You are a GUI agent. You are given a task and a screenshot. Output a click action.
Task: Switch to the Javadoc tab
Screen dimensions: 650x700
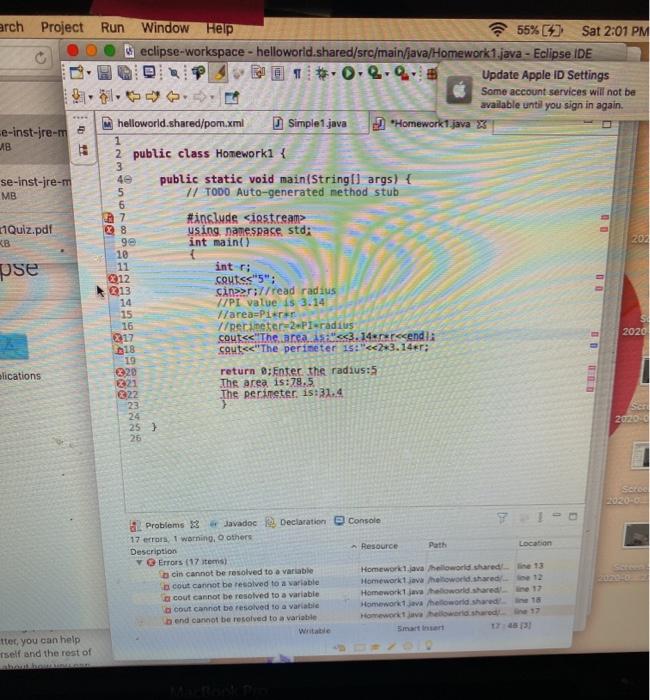(x=234, y=523)
